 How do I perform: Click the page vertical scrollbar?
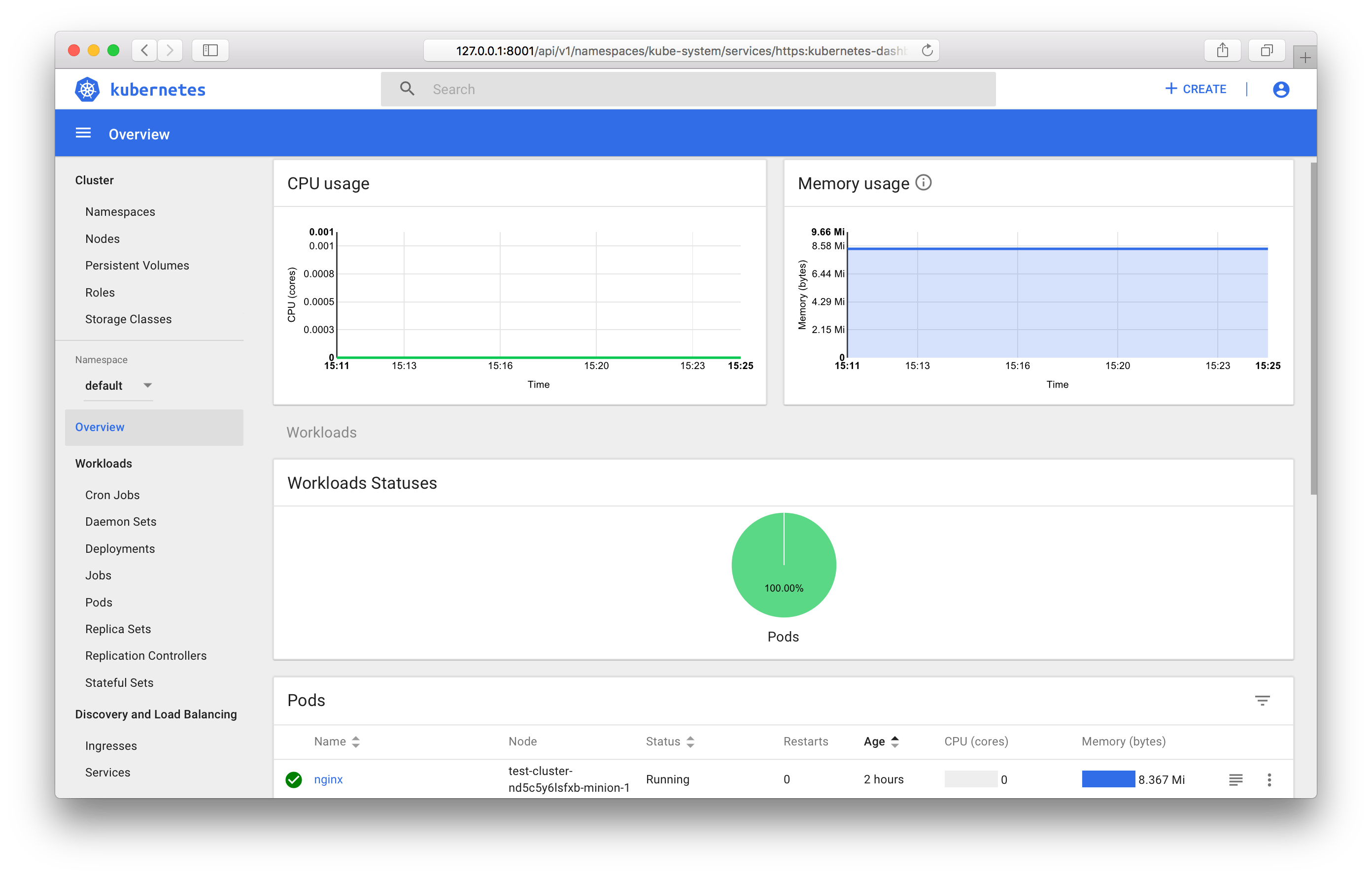[1313, 328]
